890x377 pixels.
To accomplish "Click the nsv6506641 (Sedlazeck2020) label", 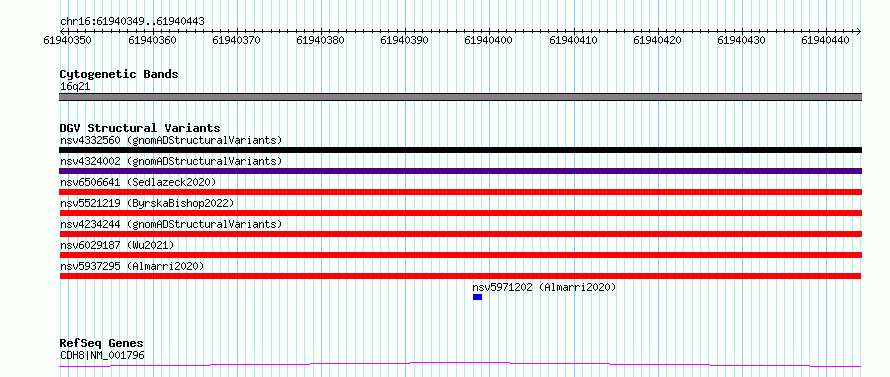I will coord(138,182).
